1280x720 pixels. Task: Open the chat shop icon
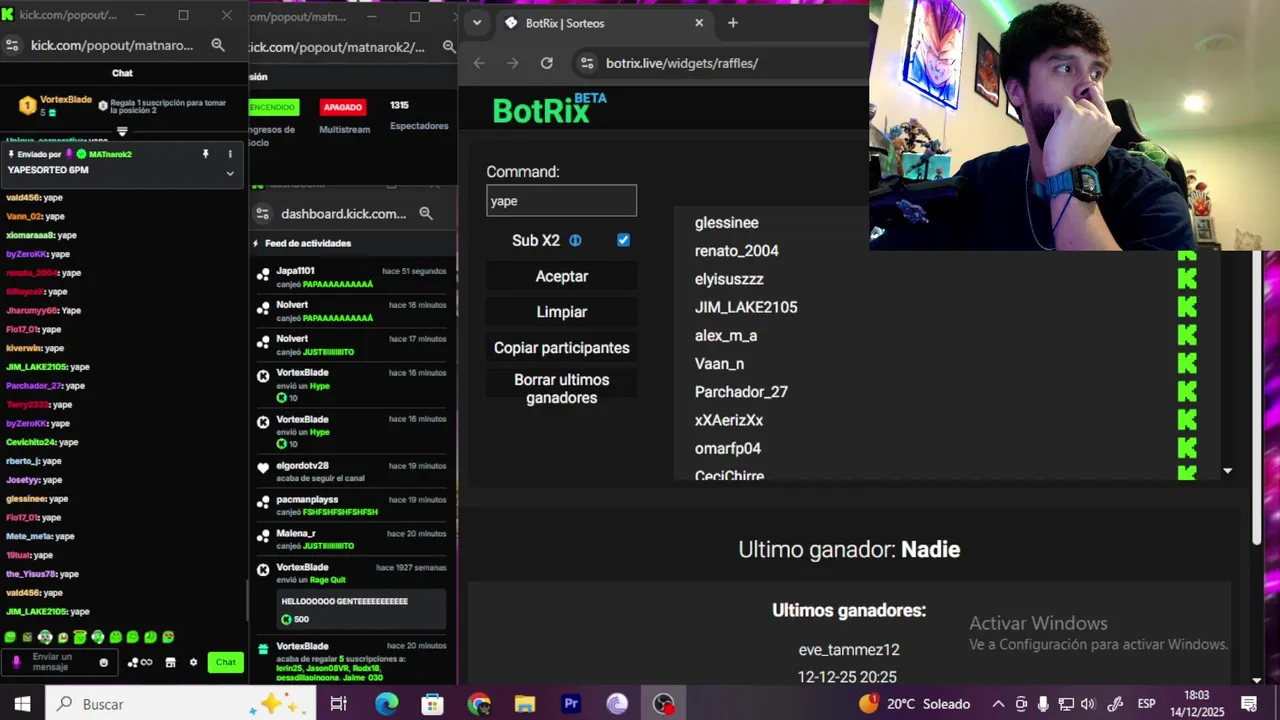tap(170, 662)
